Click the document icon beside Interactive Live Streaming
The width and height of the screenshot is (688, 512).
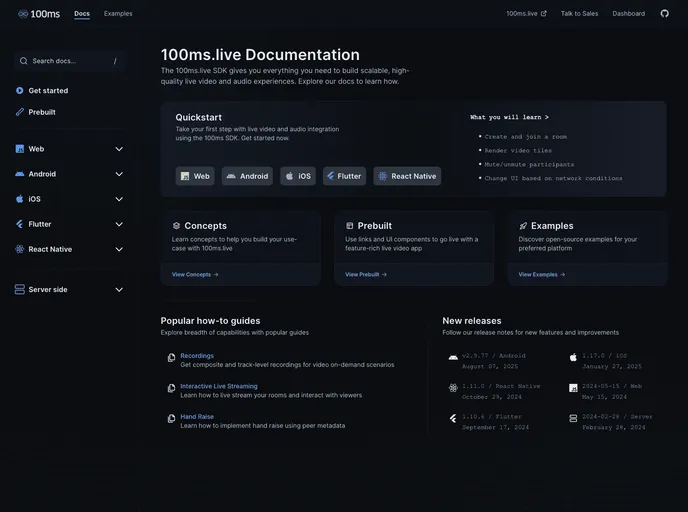pos(171,388)
